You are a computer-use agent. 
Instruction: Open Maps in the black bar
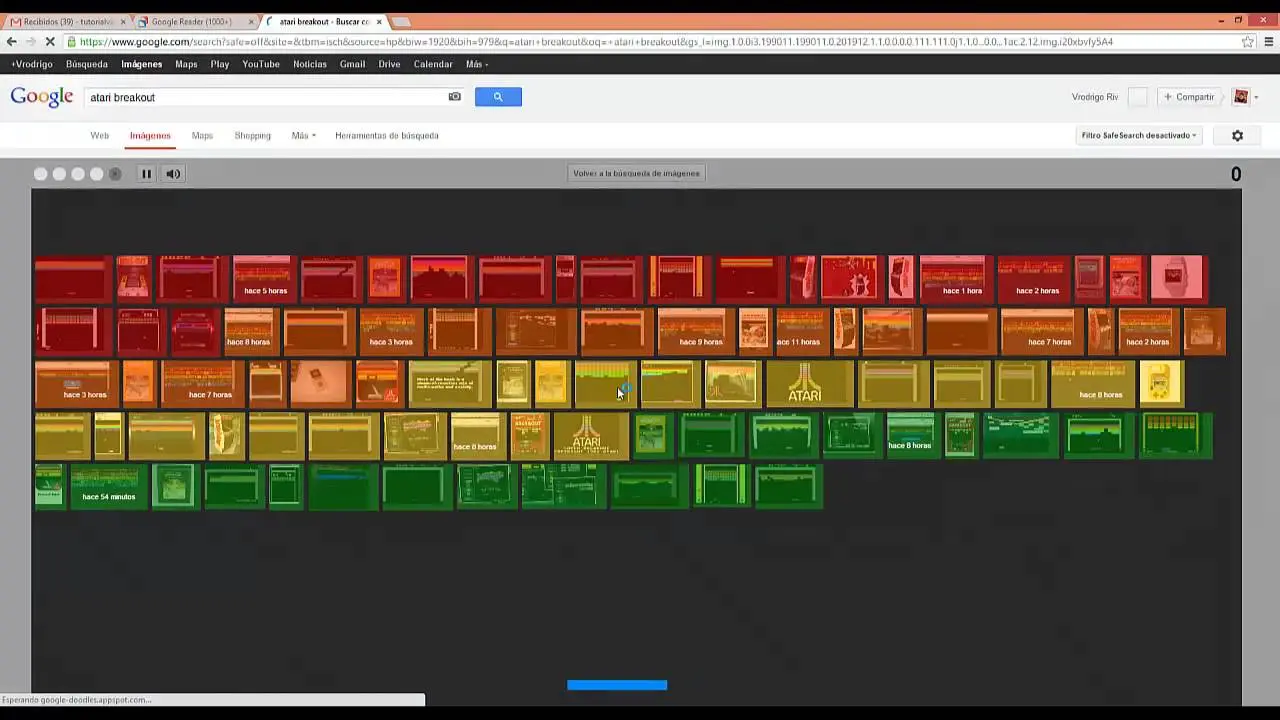pyautogui.click(x=186, y=64)
